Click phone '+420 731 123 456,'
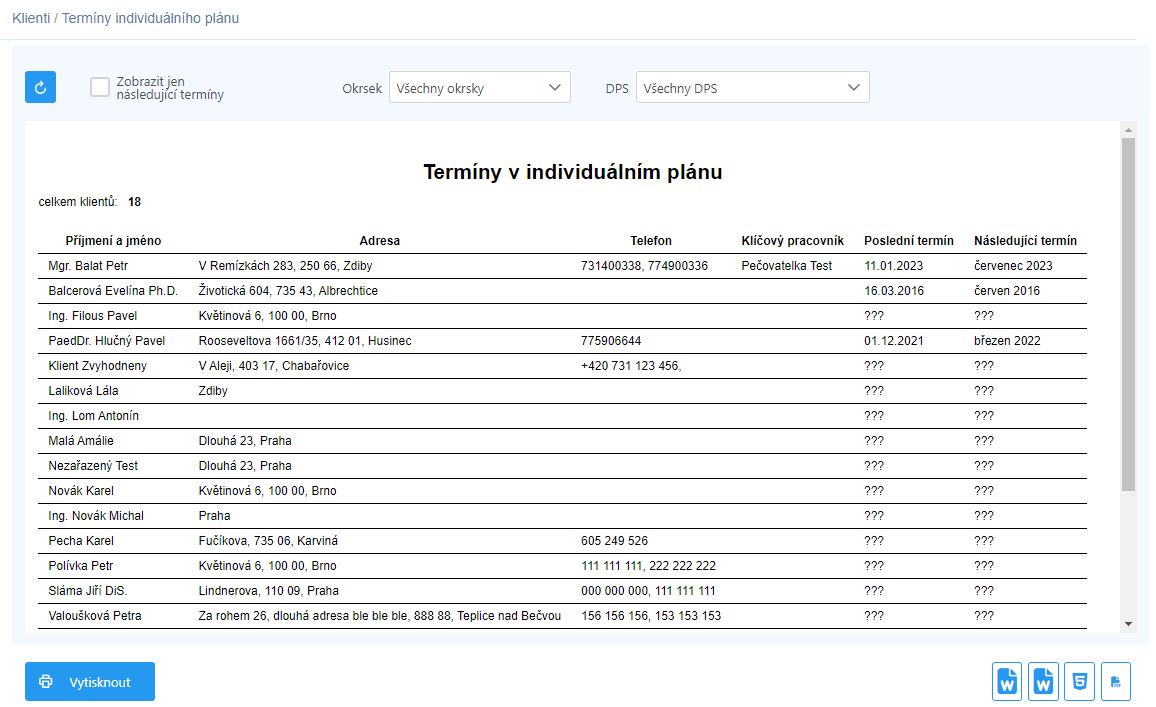This screenshot has width=1156, height=707. pyautogui.click(x=631, y=366)
